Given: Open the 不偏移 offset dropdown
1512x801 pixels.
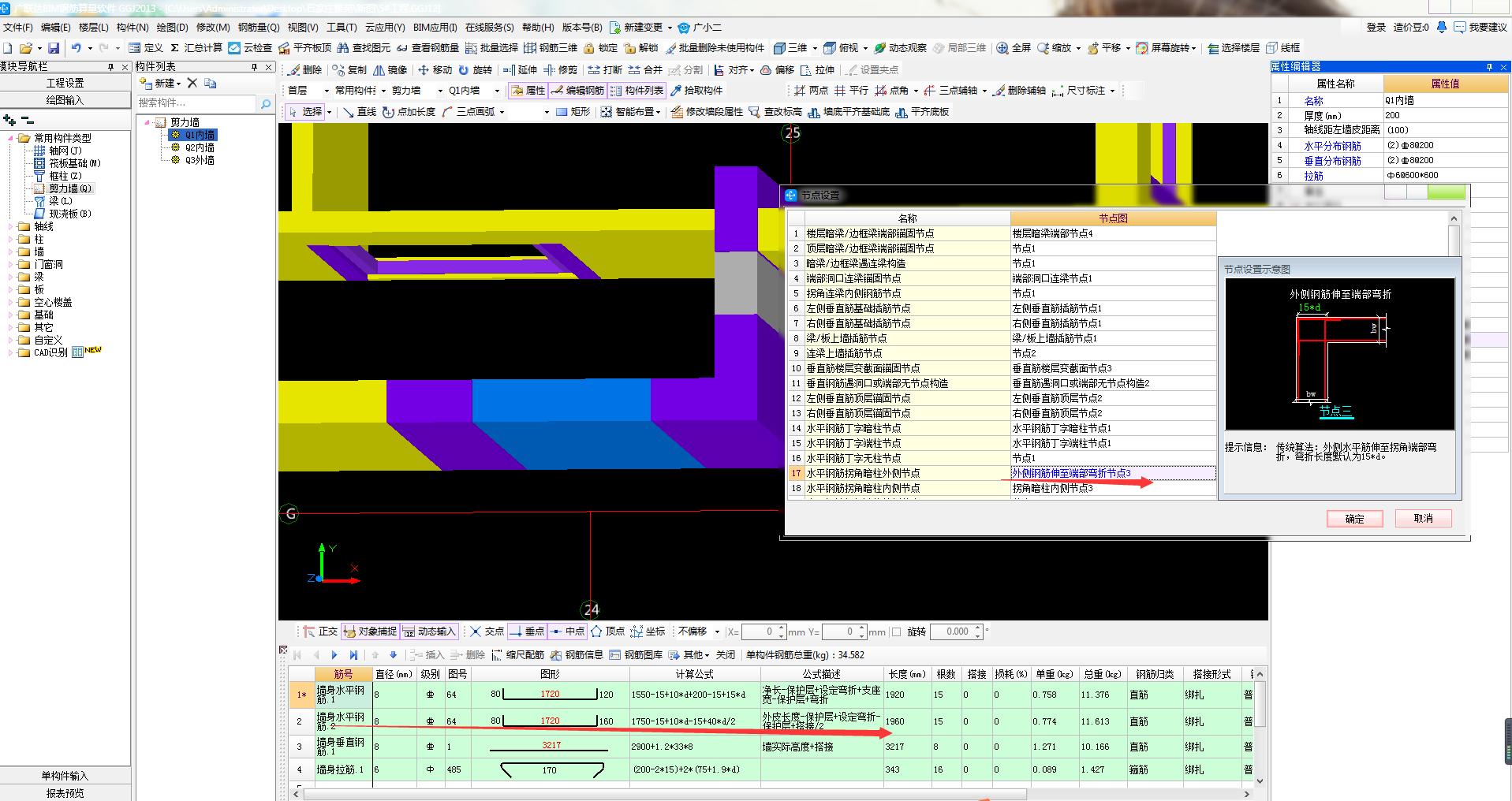Looking at the screenshot, I should 717,631.
